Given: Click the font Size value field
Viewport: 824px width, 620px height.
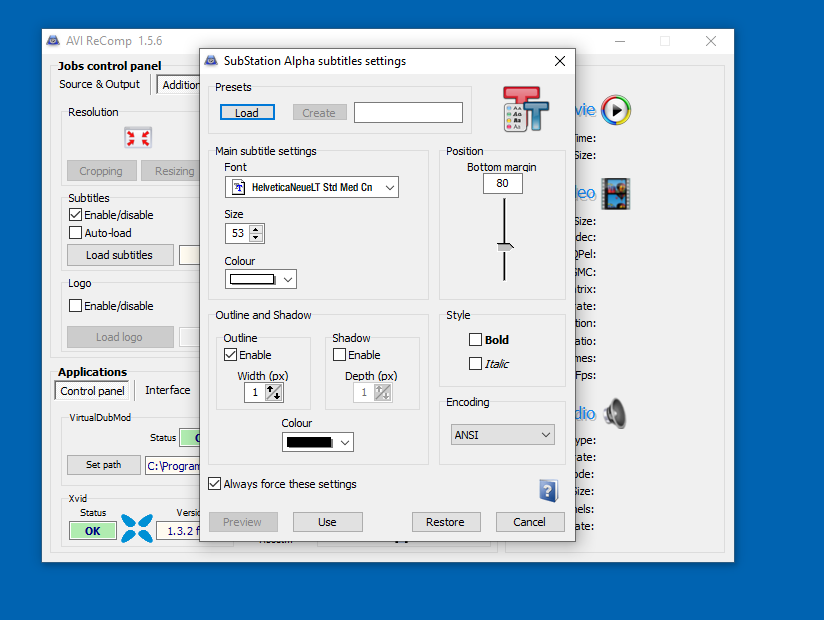Looking at the screenshot, I should [238, 233].
